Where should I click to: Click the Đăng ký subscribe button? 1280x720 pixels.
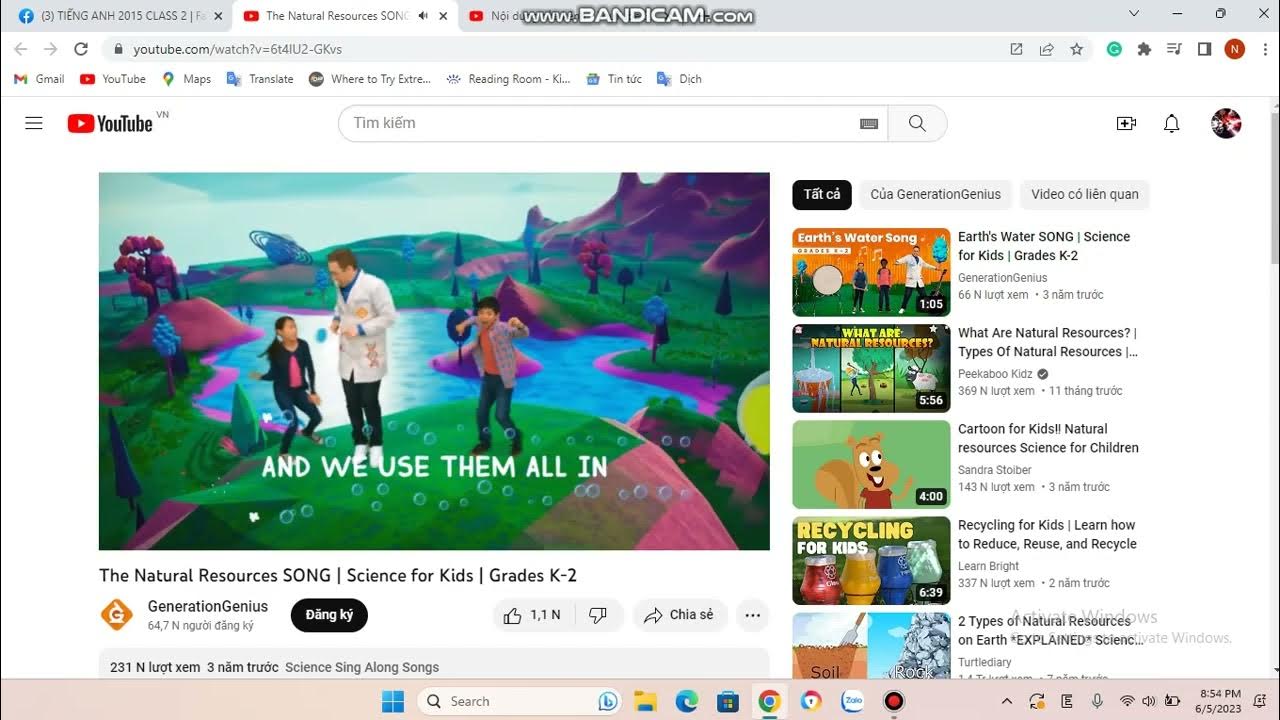pos(329,615)
